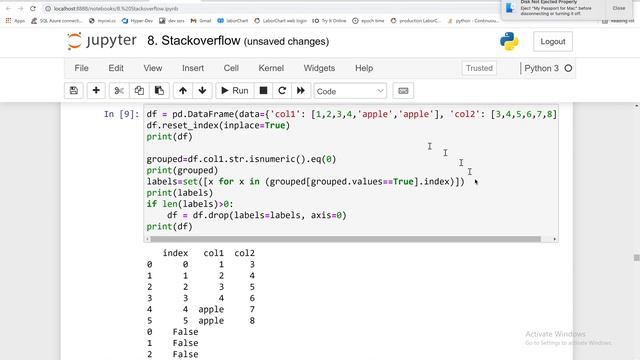Click the code line print(labels)
Image resolution: width=640 pixels, height=360 pixels.
click(x=180, y=193)
